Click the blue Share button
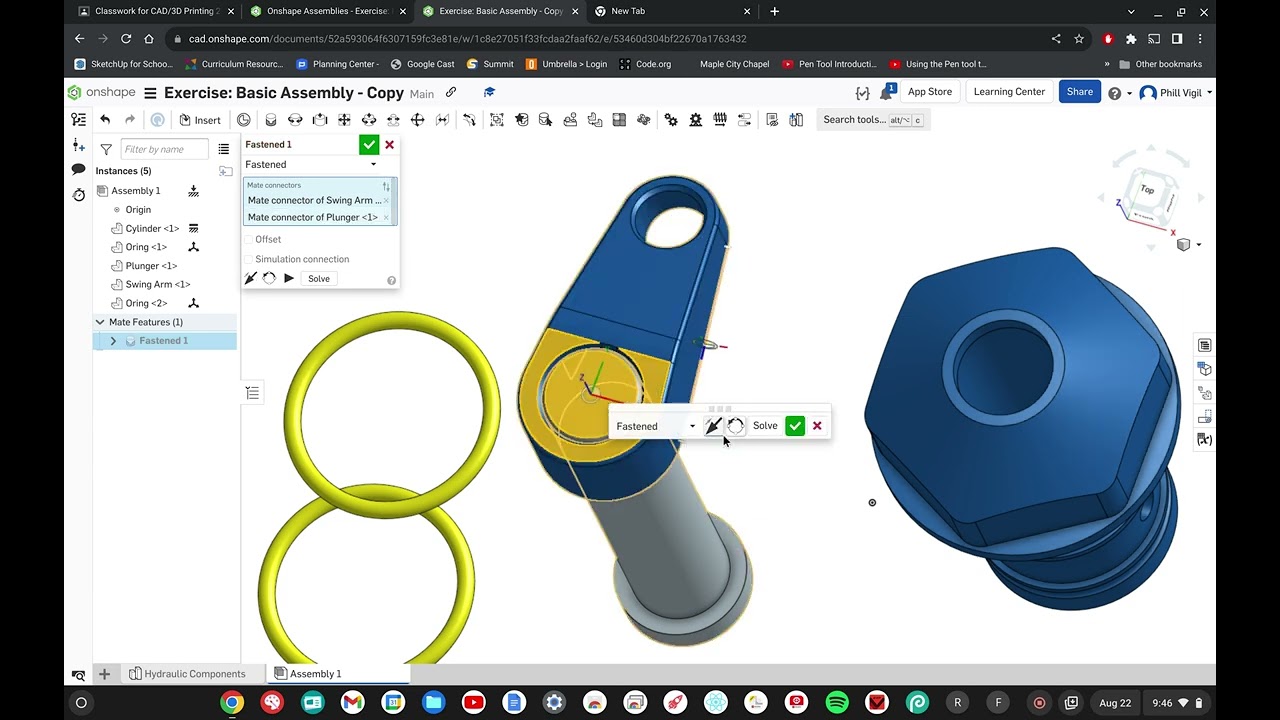1280x720 pixels. tap(1080, 92)
